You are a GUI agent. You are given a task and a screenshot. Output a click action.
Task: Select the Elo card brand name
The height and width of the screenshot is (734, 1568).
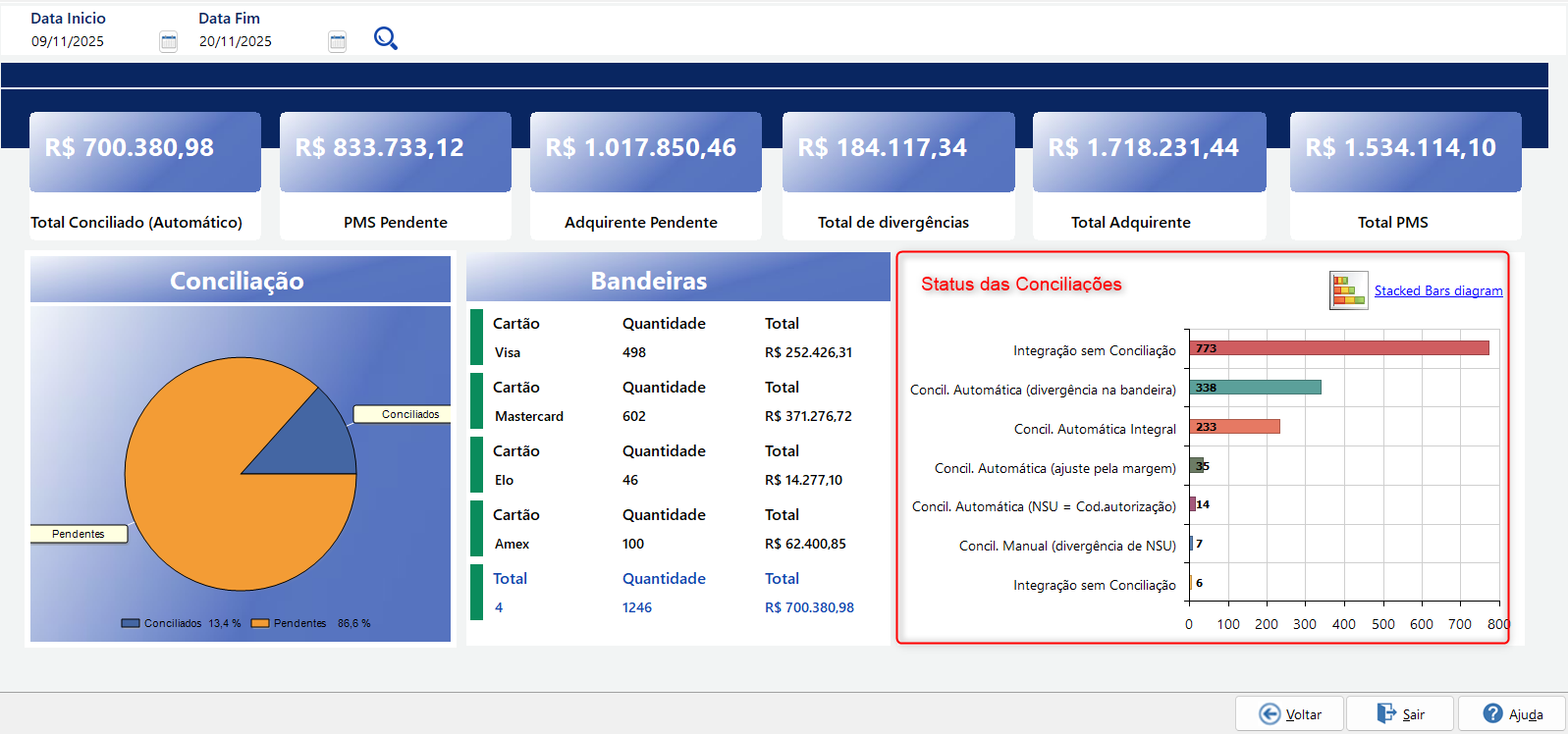click(505, 480)
